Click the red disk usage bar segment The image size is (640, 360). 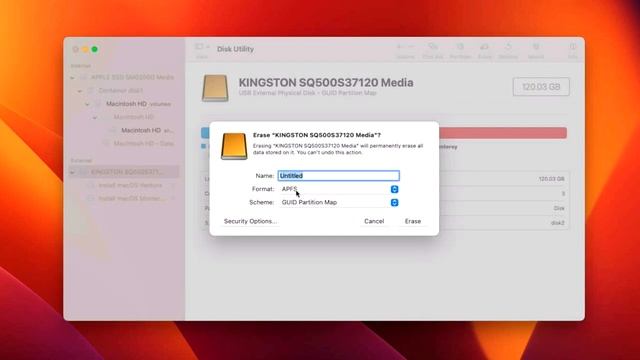tap(503, 133)
